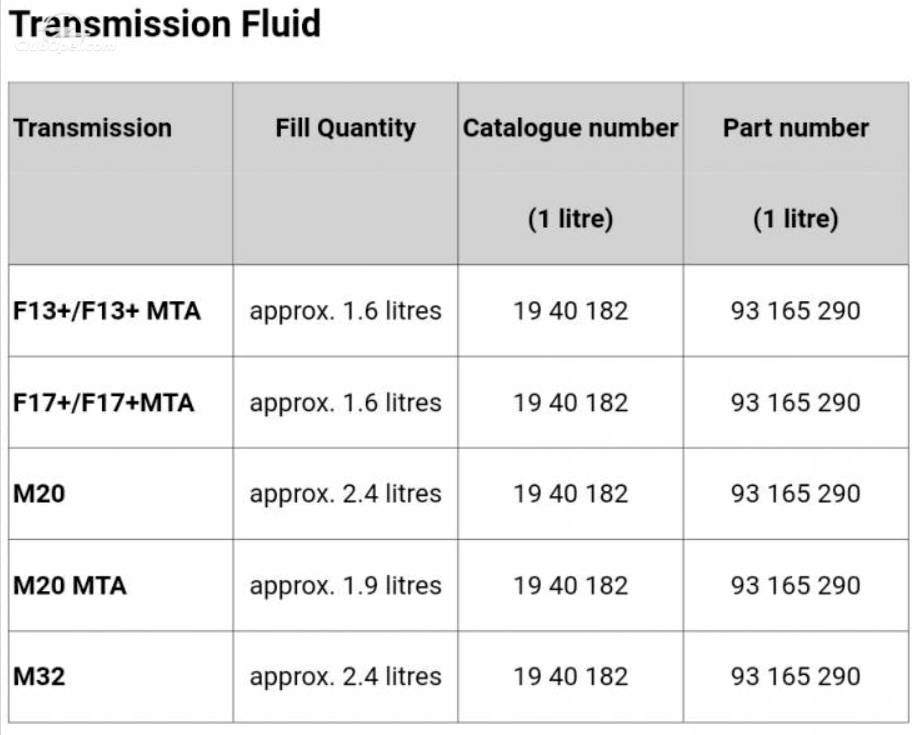Click catalogue number in the M20 row
This screenshot has width=918, height=735.
click(x=571, y=494)
